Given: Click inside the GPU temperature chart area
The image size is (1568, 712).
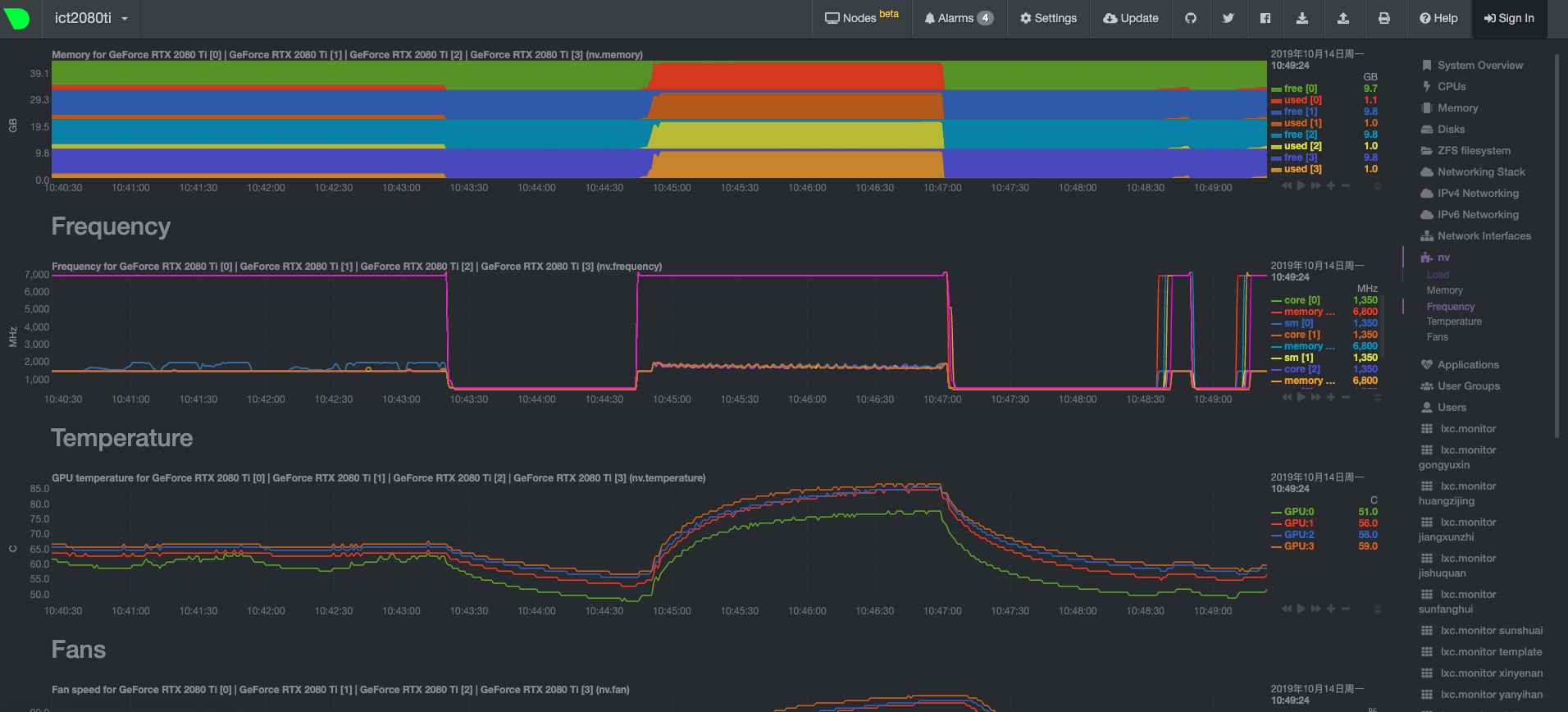Looking at the screenshot, I should (x=659, y=541).
